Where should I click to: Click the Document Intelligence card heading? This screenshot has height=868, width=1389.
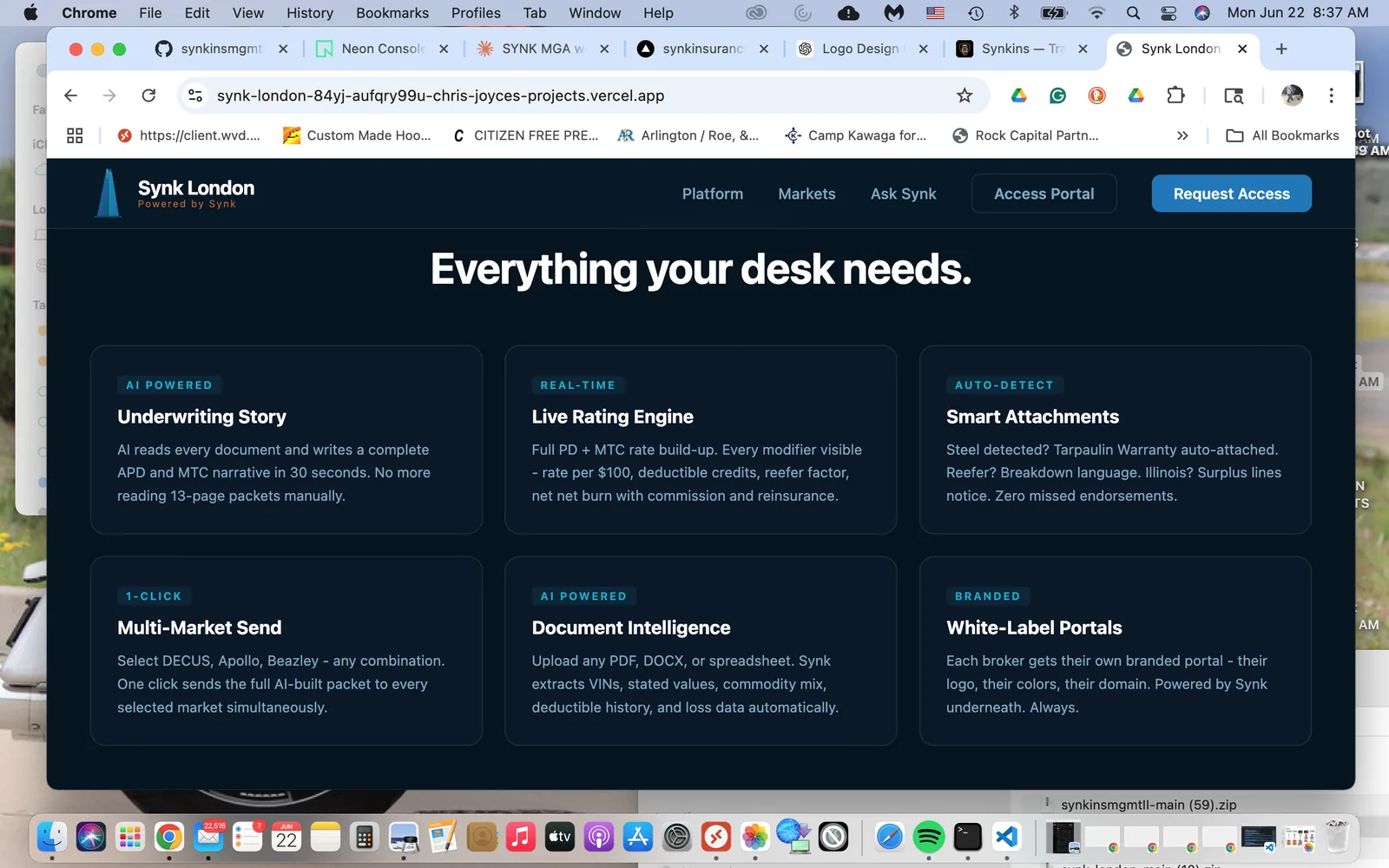[630, 628]
